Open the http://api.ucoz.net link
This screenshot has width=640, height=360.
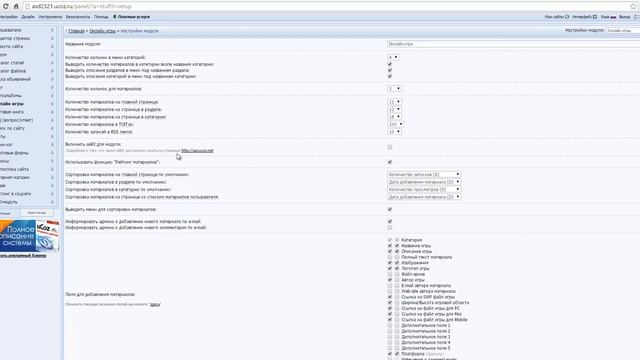(197, 151)
